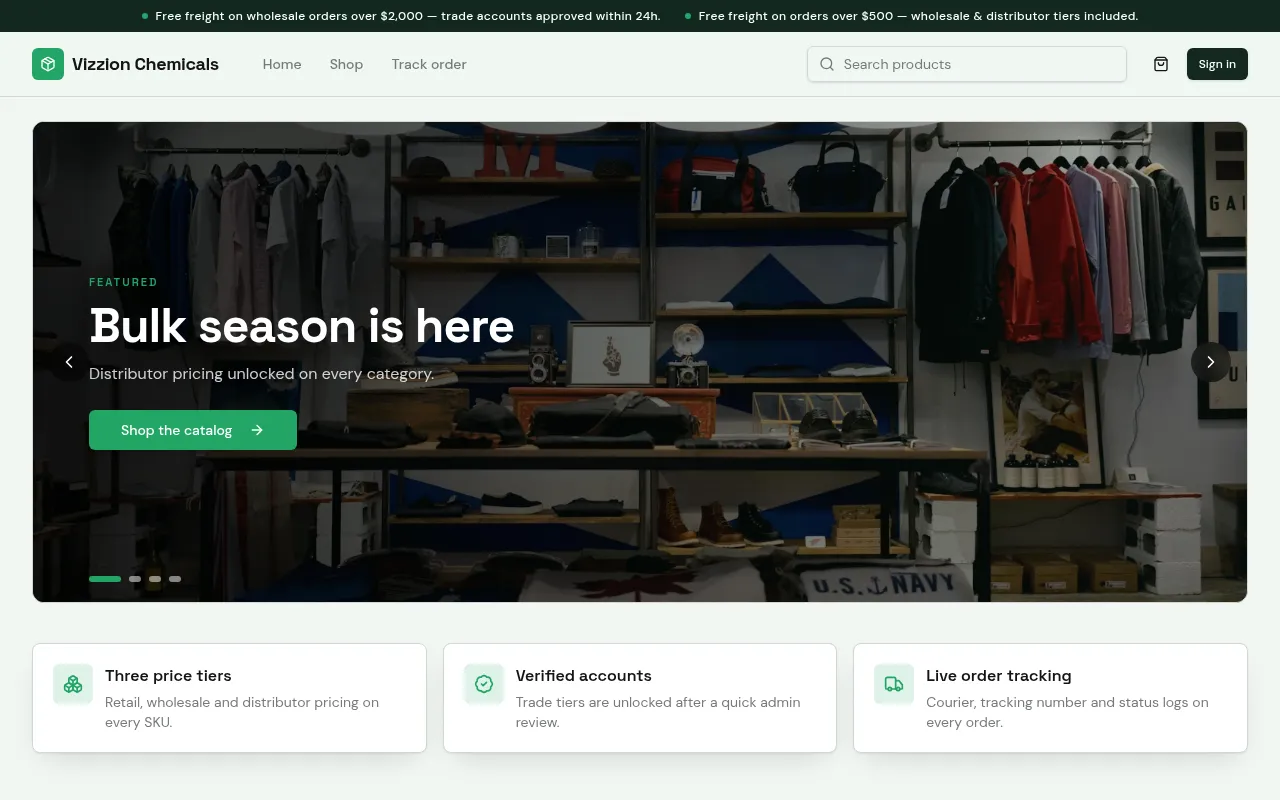This screenshot has height=800, width=1280.
Task: Click the magnifier icon in search box
Action: (827, 64)
